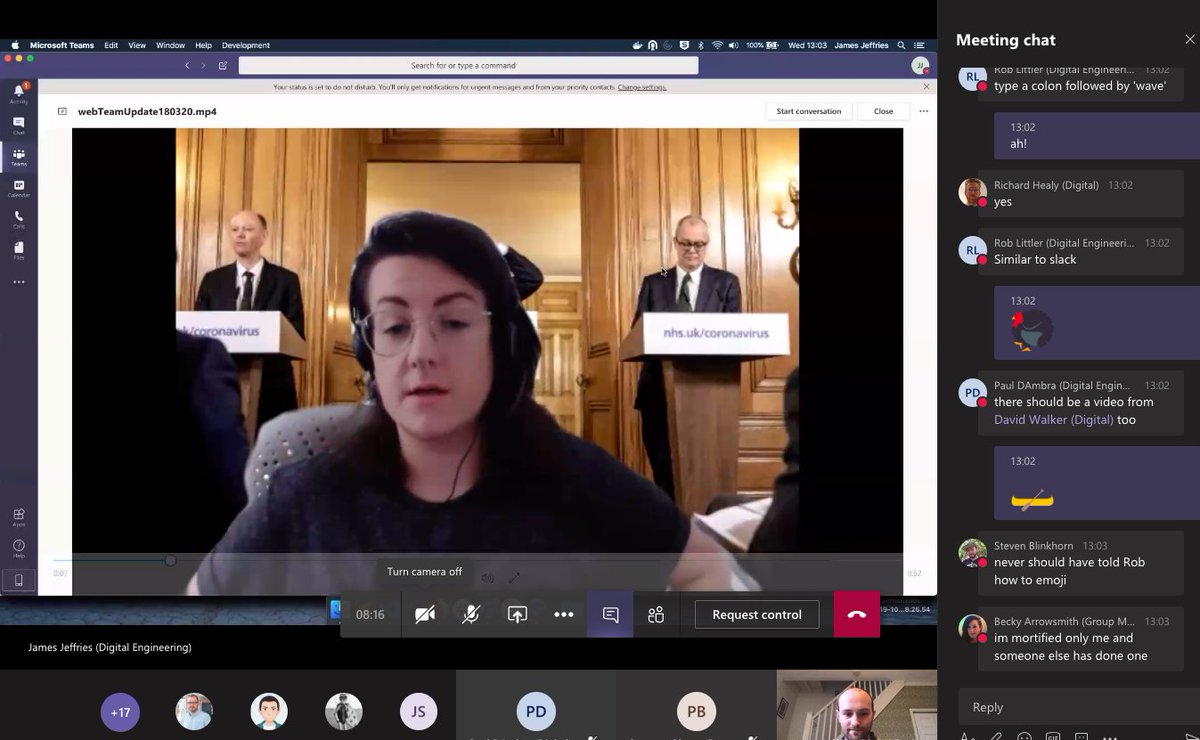1200x740 pixels.
Task: Click Steven Blinkhorn avatar in chat
Action: 973,553
